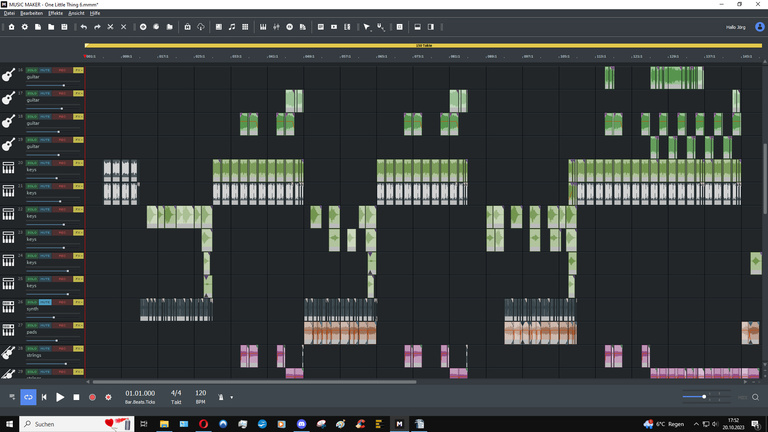Viewport: 768px width, 432px height.
Task: Click the undo arrow in the toolbar
Action: 84,27
